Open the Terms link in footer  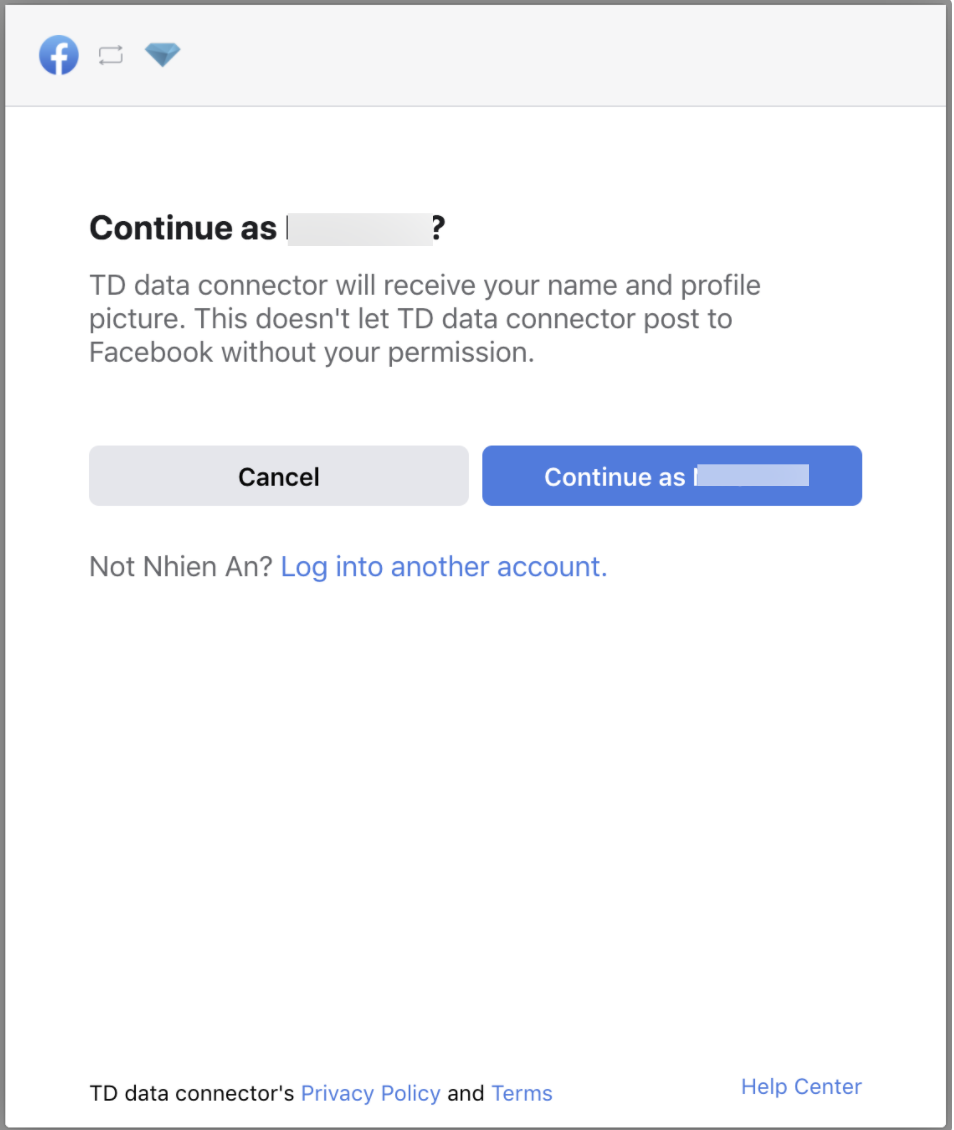point(521,1093)
